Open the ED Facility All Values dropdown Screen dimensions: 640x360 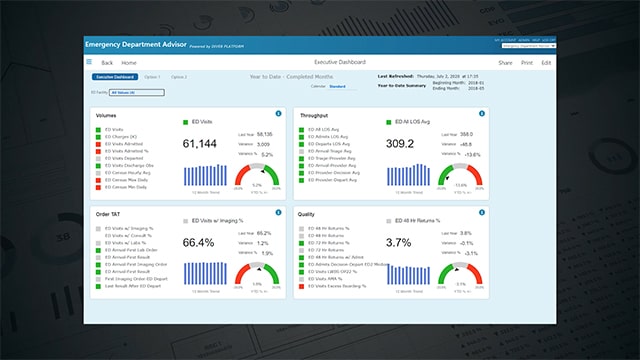click(137, 93)
